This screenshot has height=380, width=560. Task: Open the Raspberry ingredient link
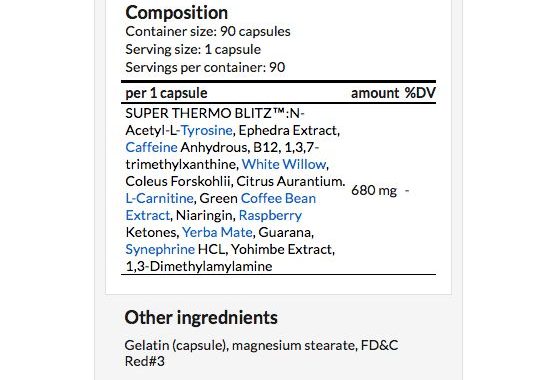tap(270, 215)
